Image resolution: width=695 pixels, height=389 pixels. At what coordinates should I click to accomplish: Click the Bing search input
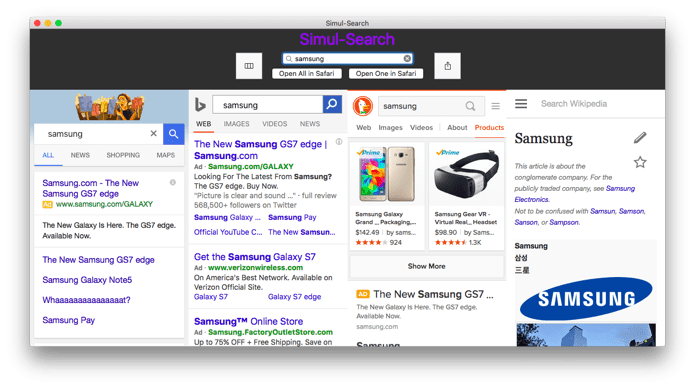pos(268,105)
